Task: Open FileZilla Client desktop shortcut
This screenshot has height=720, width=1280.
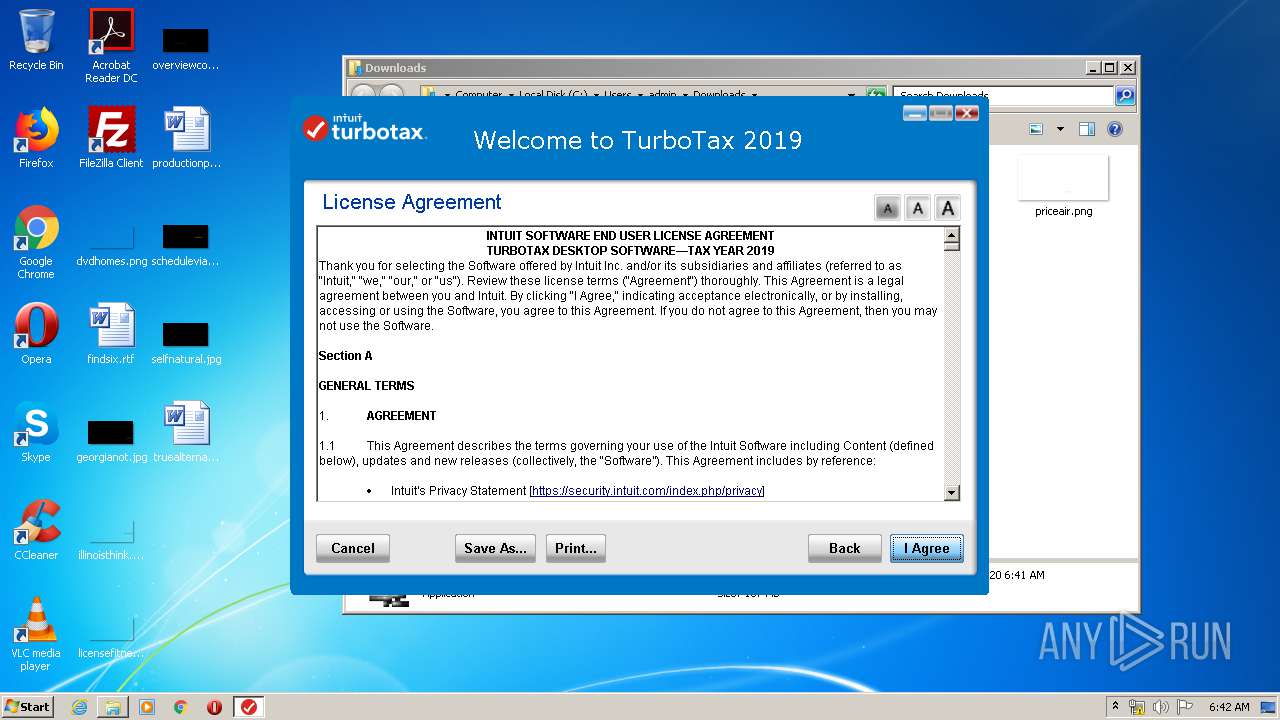Action: [x=111, y=137]
